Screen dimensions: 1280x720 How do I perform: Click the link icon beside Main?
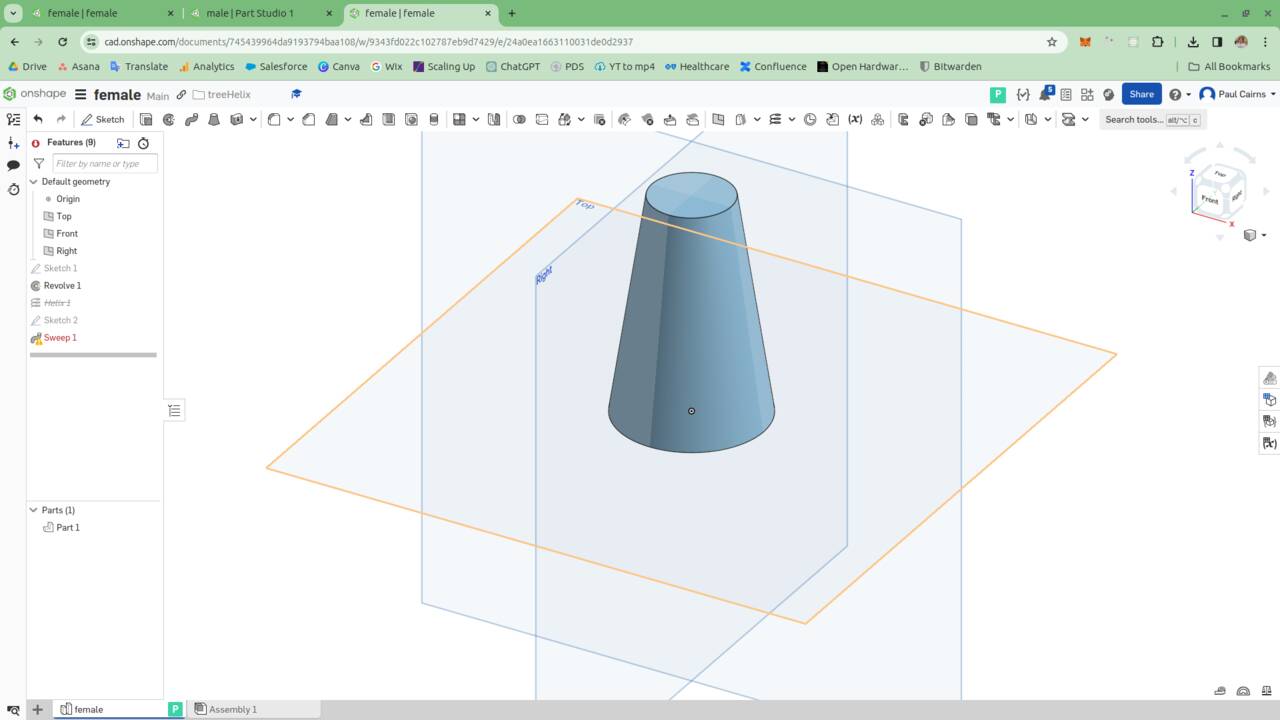181,94
